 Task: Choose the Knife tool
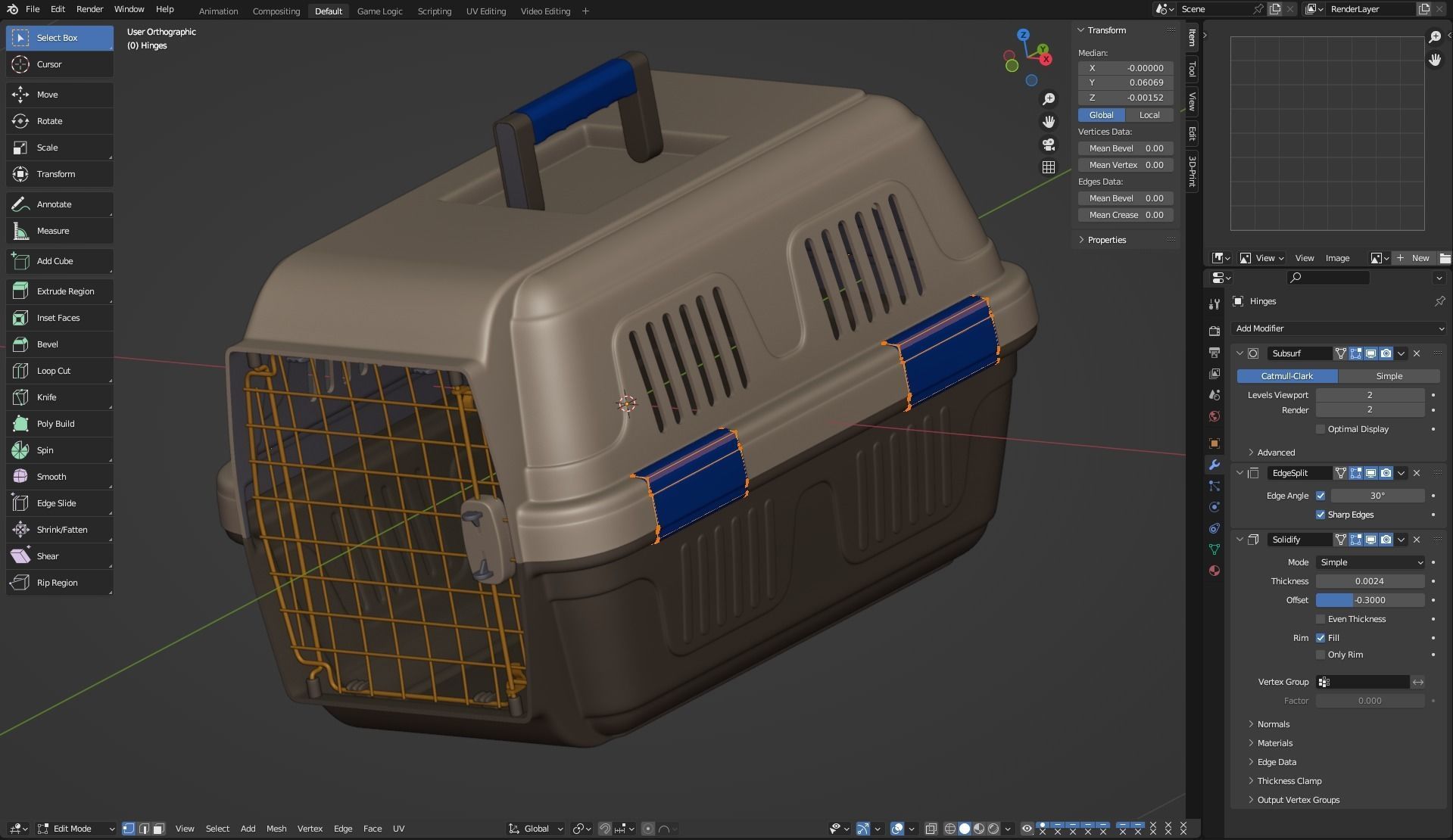pyautogui.click(x=60, y=397)
